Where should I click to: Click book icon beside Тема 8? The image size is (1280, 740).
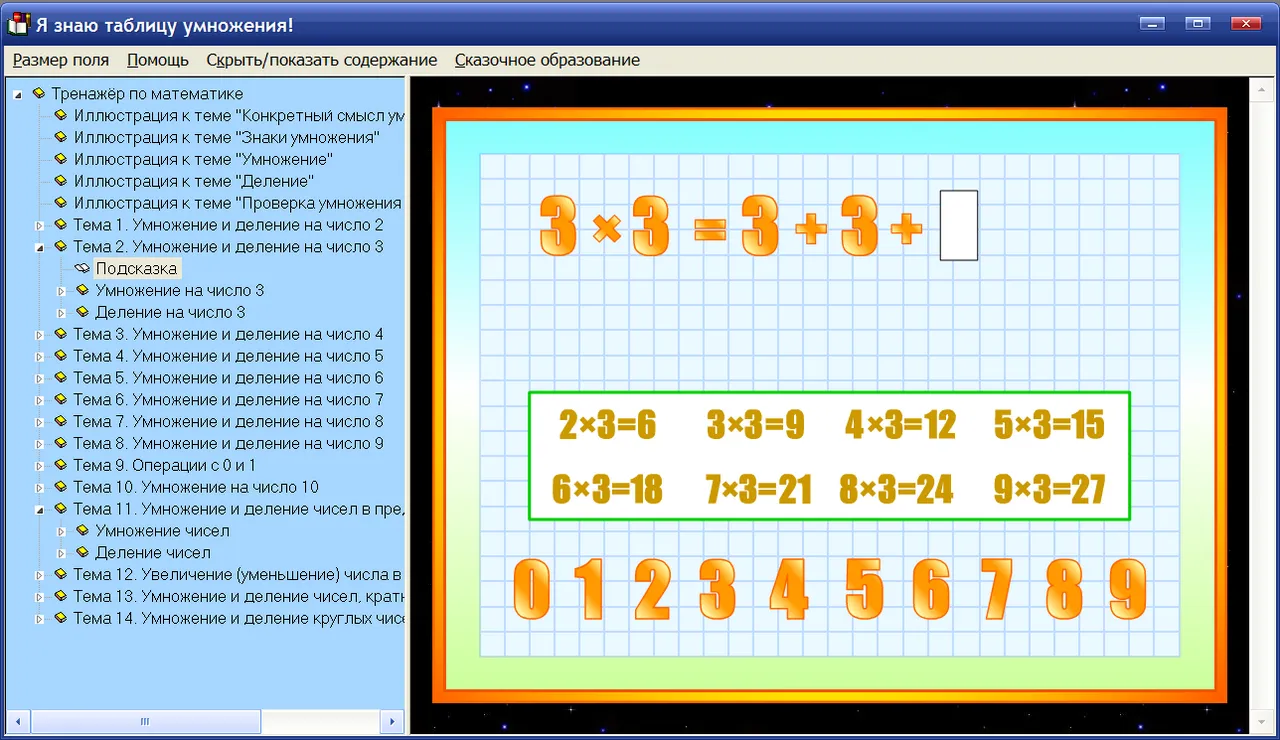(61, 444)
